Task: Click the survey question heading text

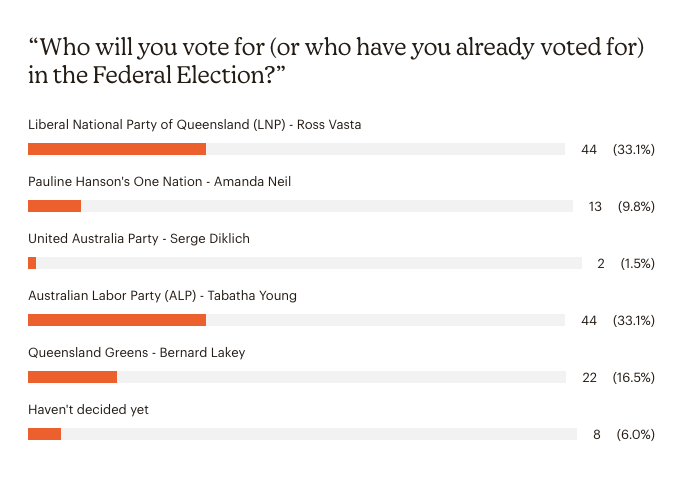Action: click(336, 61)
